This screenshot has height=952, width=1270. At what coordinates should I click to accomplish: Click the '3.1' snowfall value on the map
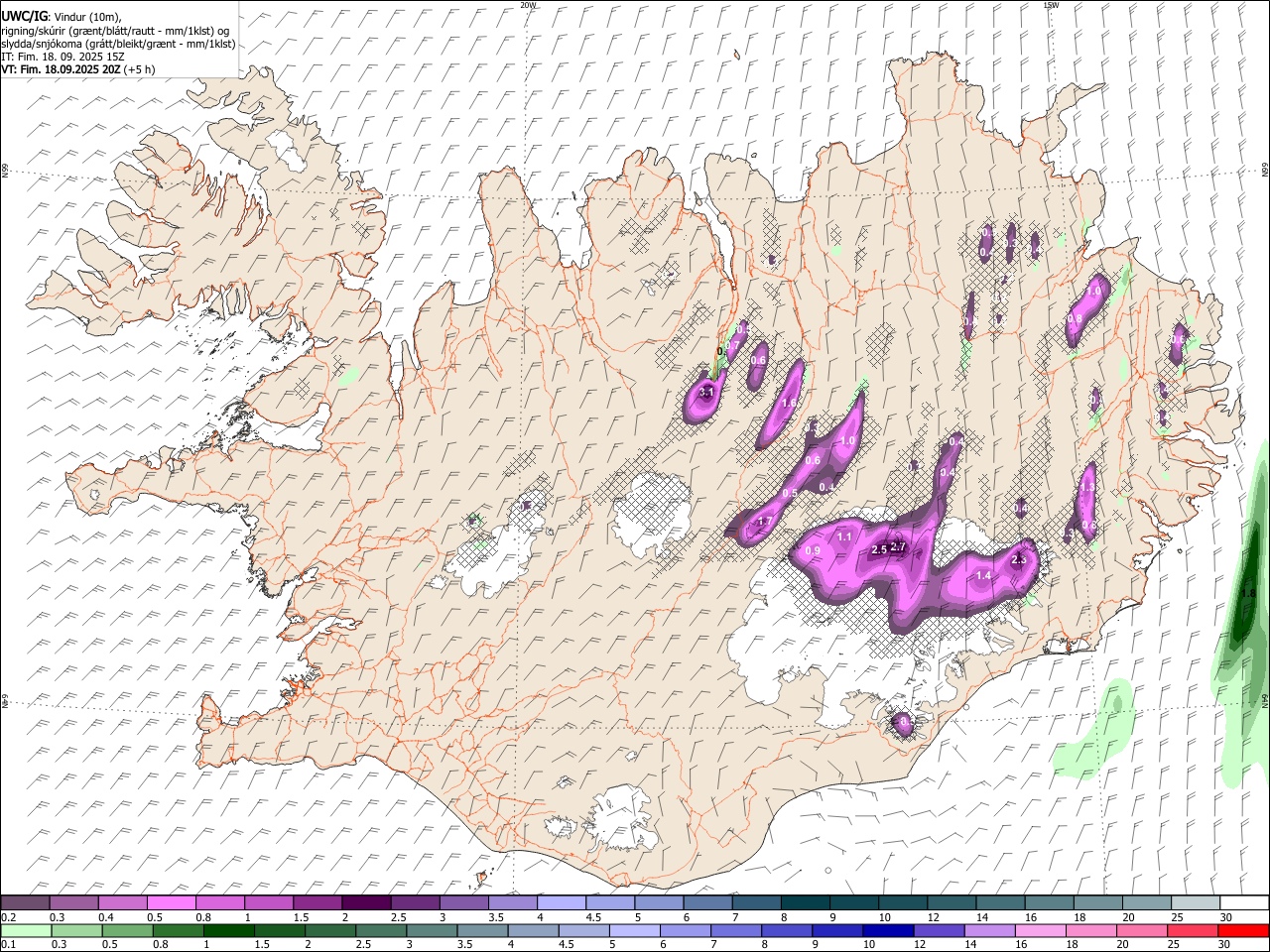pyautogui.click(x=706, y=393)
